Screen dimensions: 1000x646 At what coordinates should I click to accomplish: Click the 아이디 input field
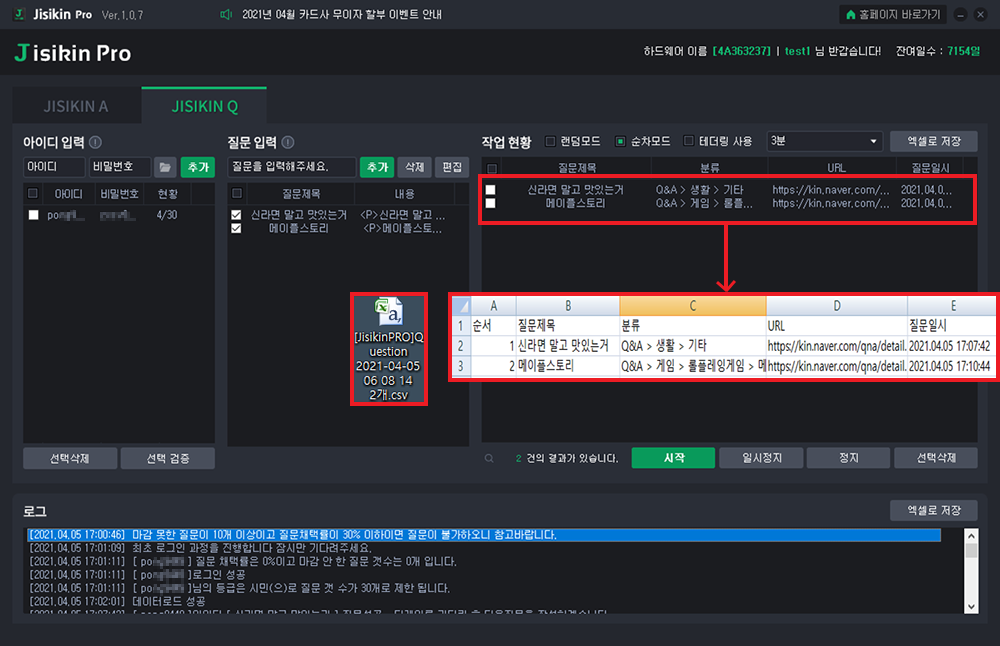coord(54,167)
